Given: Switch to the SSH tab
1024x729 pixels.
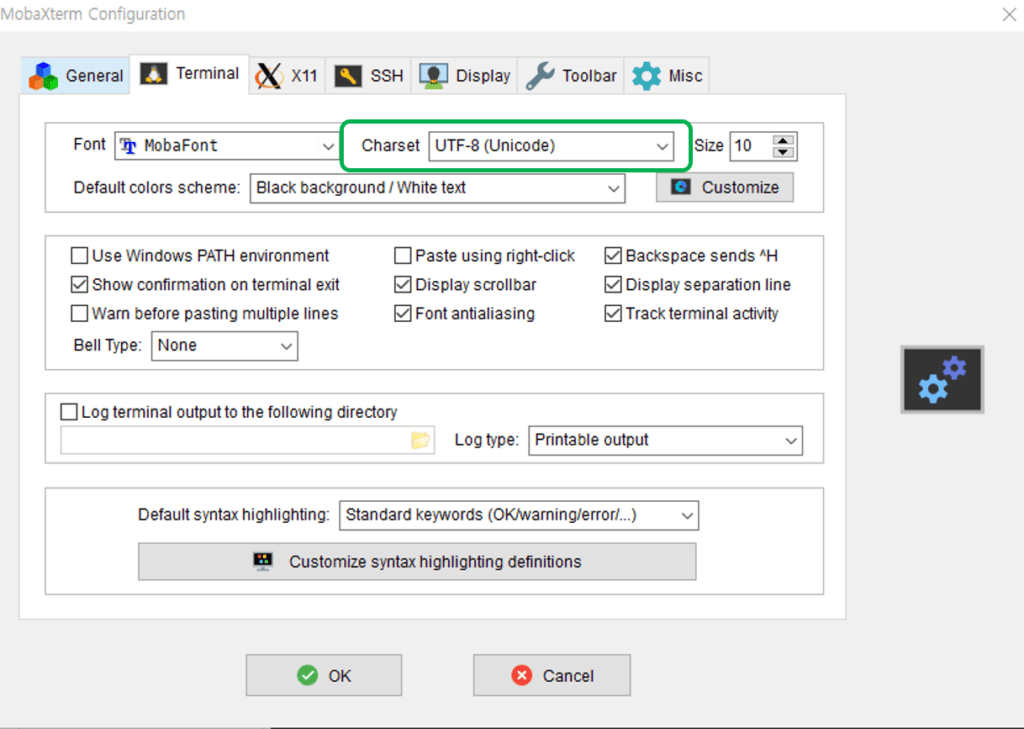Looking at the screenshot, I should (x=369, y=76).
